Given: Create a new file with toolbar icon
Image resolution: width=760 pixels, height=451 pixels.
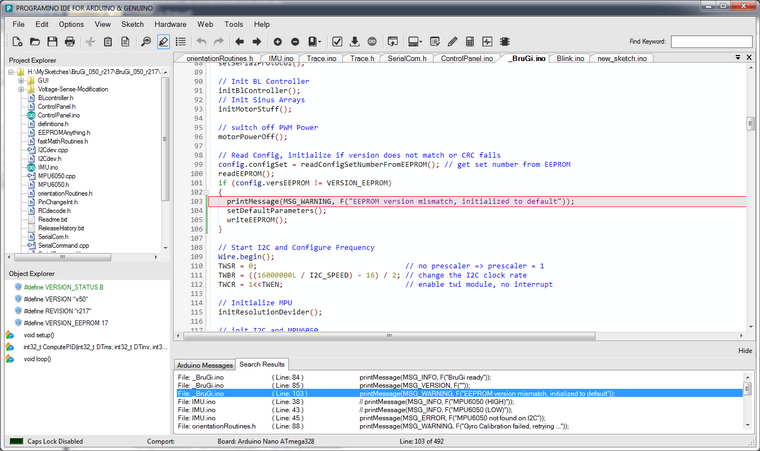Looking at the screenshot, I should (17, 42).
